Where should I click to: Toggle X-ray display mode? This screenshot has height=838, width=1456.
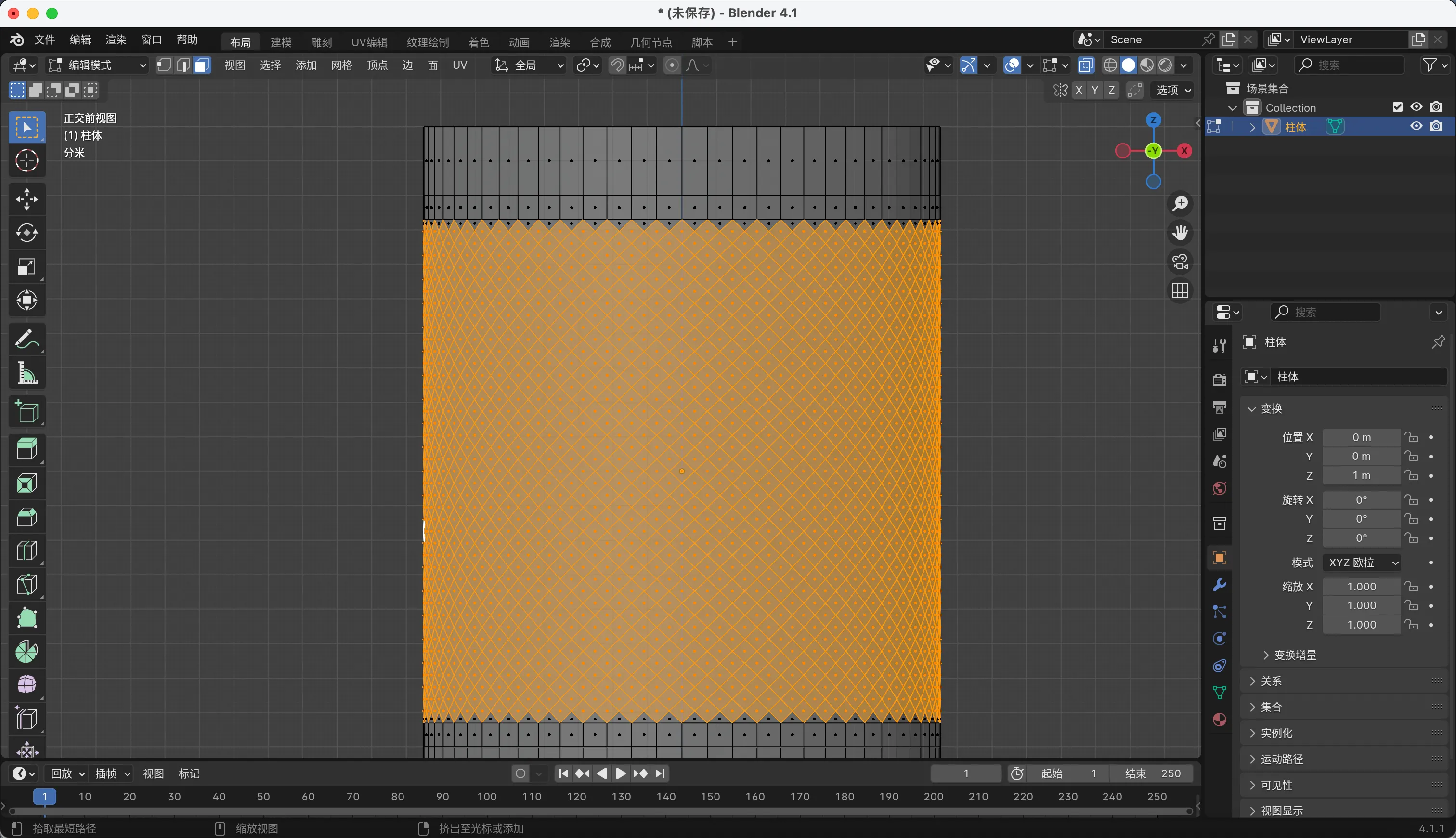coord(1086,65)
